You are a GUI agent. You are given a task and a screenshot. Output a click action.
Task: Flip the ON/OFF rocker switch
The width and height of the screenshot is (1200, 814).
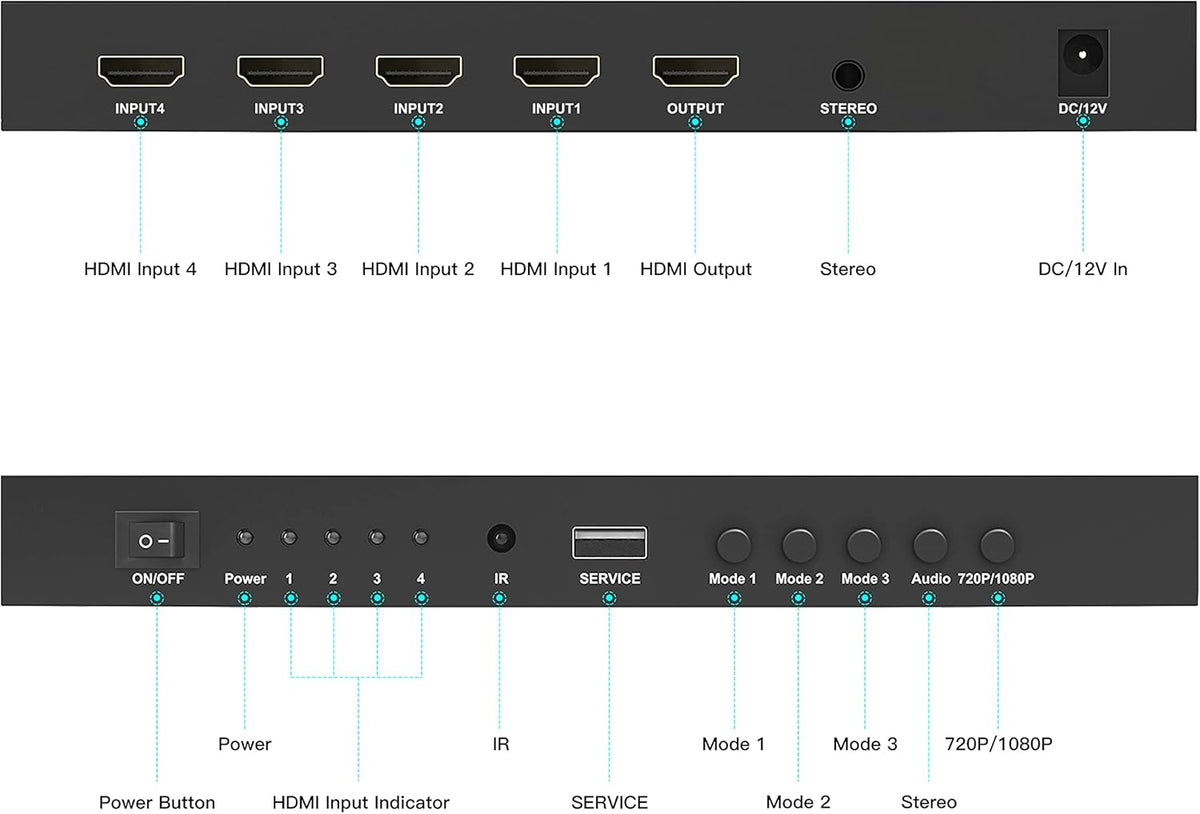(157, 540)
